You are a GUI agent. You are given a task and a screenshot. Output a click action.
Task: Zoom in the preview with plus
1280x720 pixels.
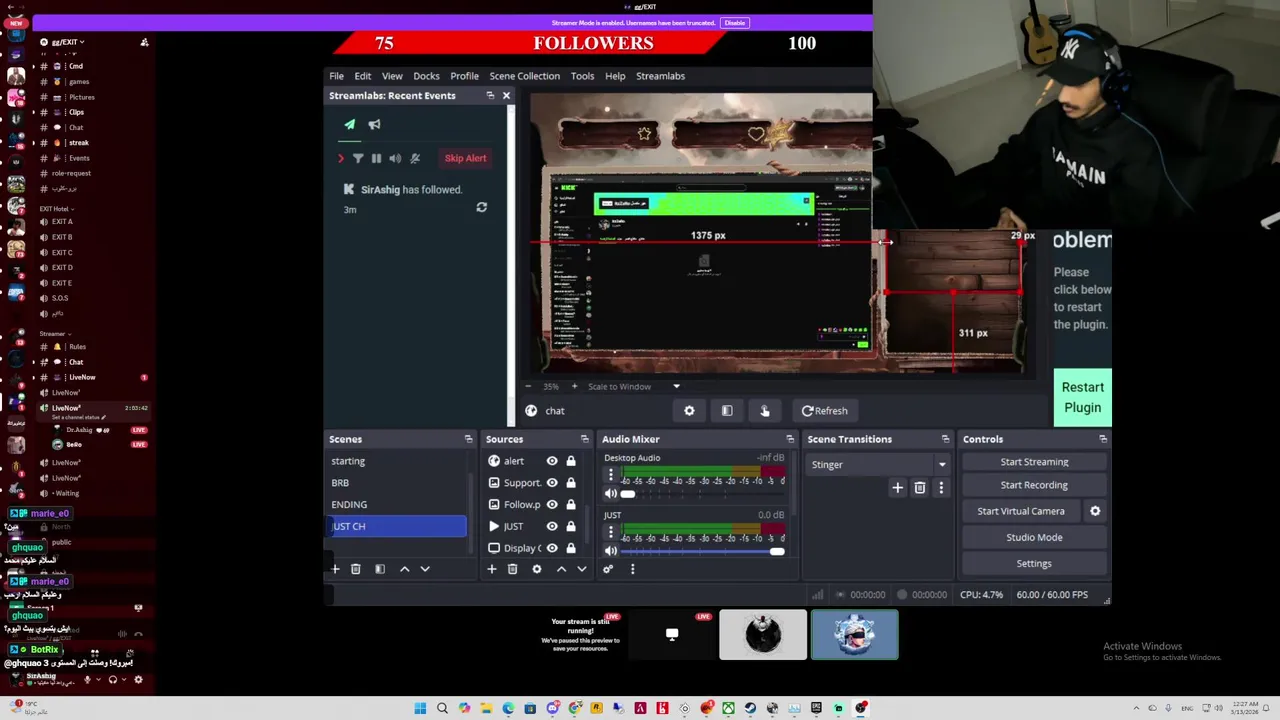[574, 386]
